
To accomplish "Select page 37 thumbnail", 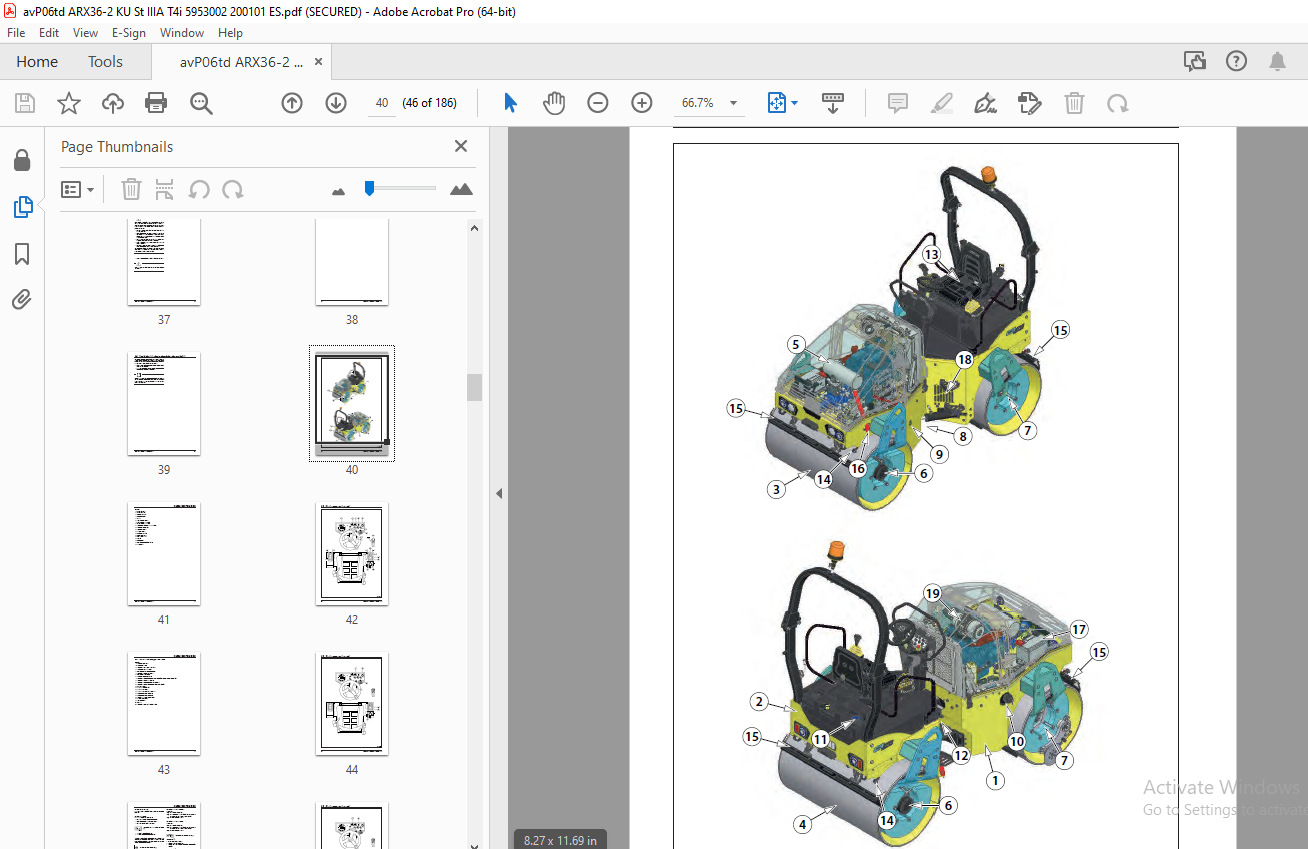I will (164, 263).
